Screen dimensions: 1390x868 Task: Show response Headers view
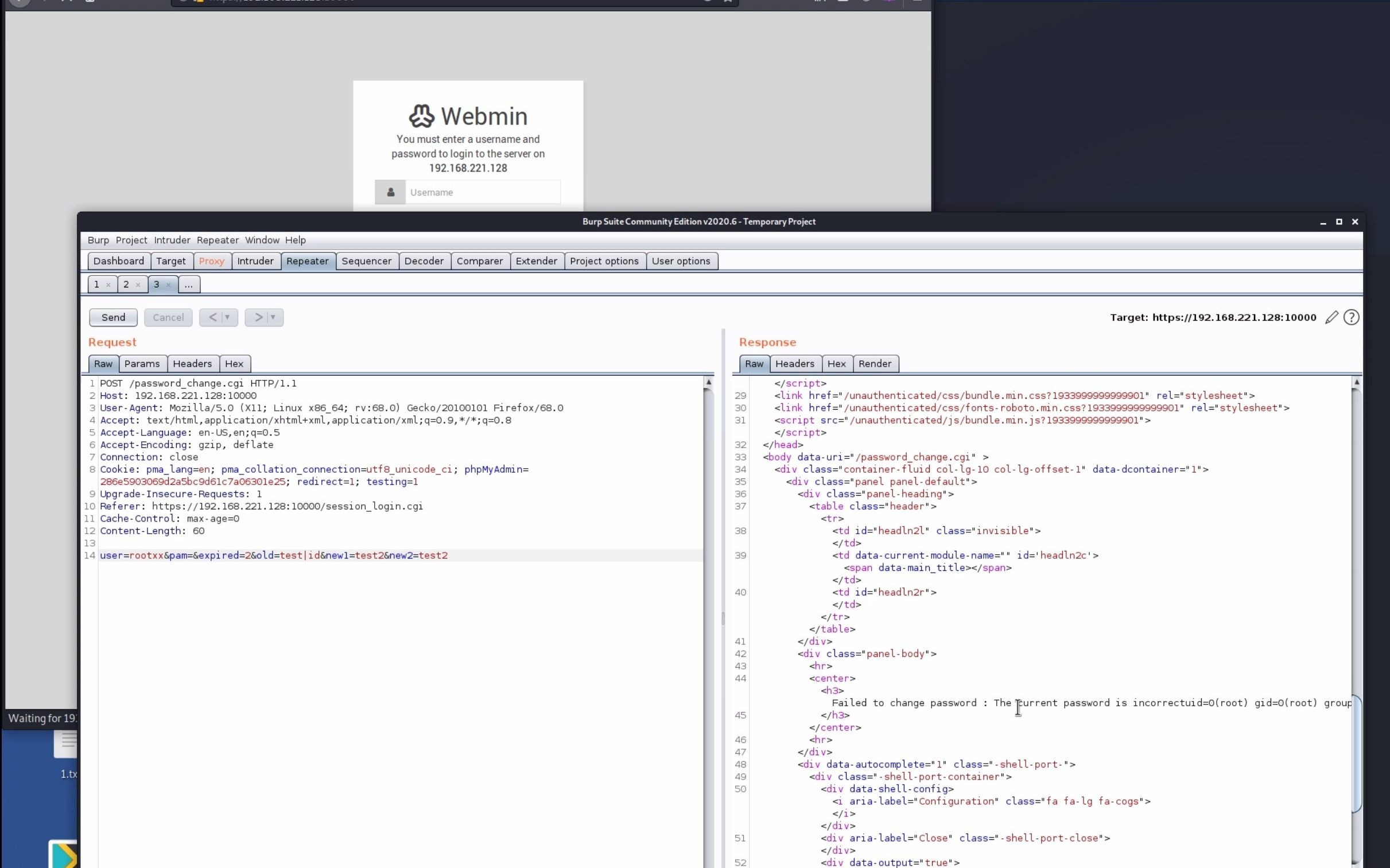click(x=795, y=364)
